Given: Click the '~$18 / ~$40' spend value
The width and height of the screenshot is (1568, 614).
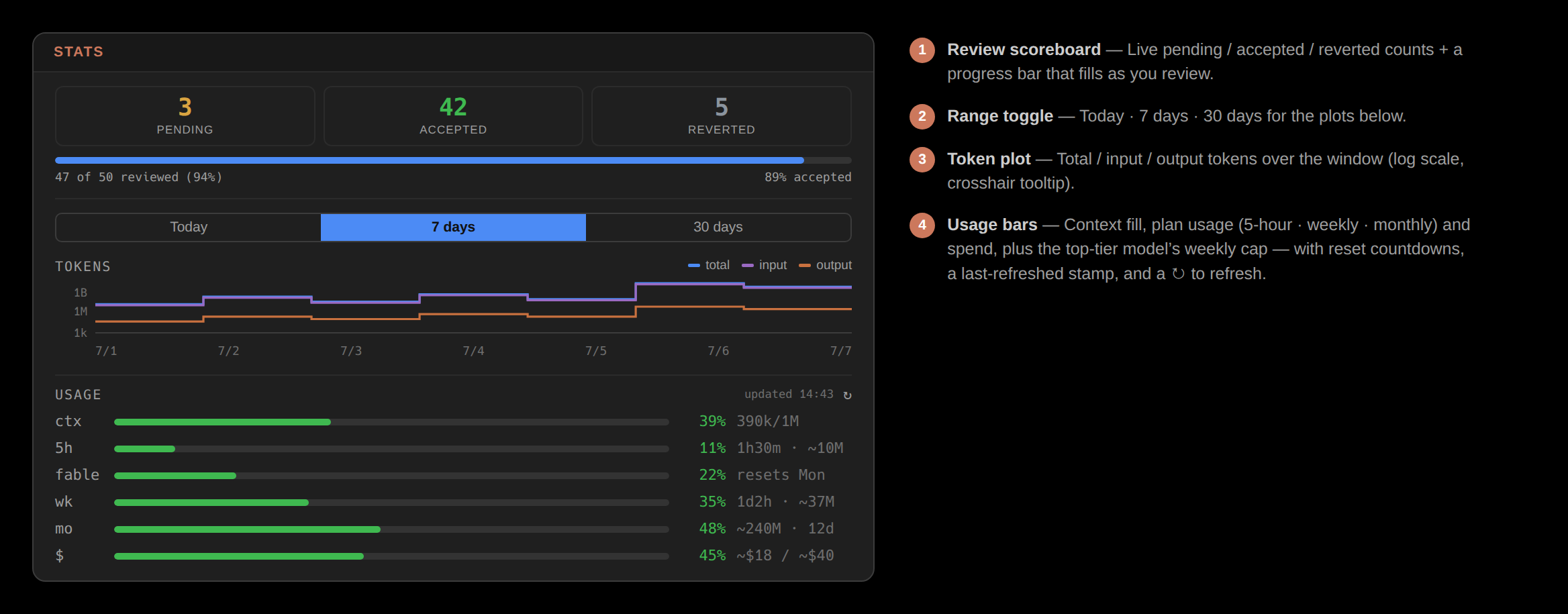Looking at the screenshot, I should point(785,556).
